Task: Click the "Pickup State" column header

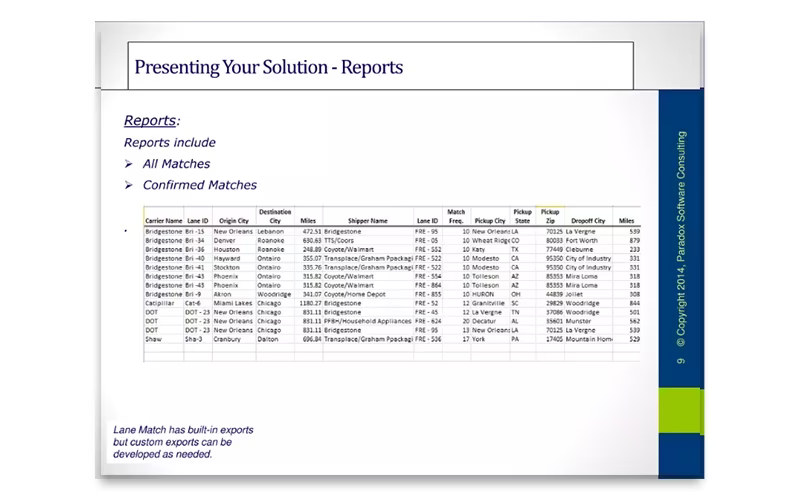Action: [522, 216]
